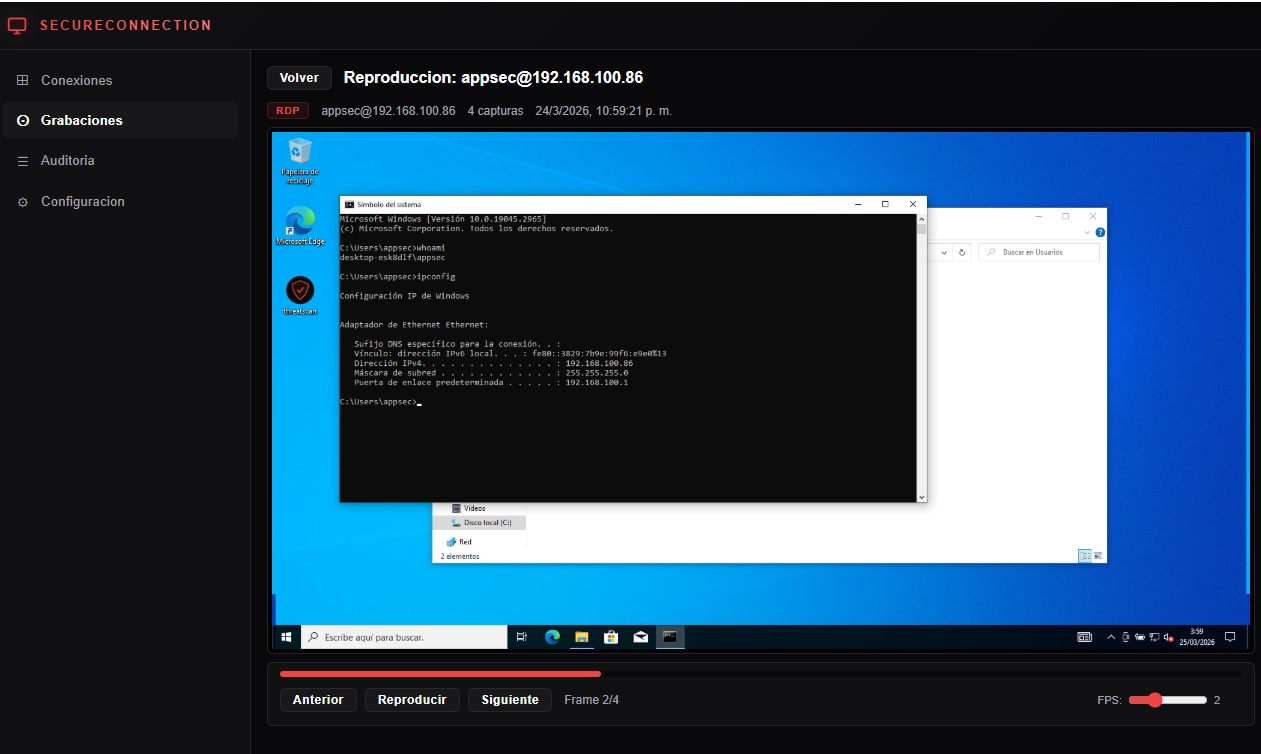Image resolution: width=1261 pixels, height=754 pixels.
Task: Select Vídeos in Explorer navigation pane
Action: tap(469, 508)
